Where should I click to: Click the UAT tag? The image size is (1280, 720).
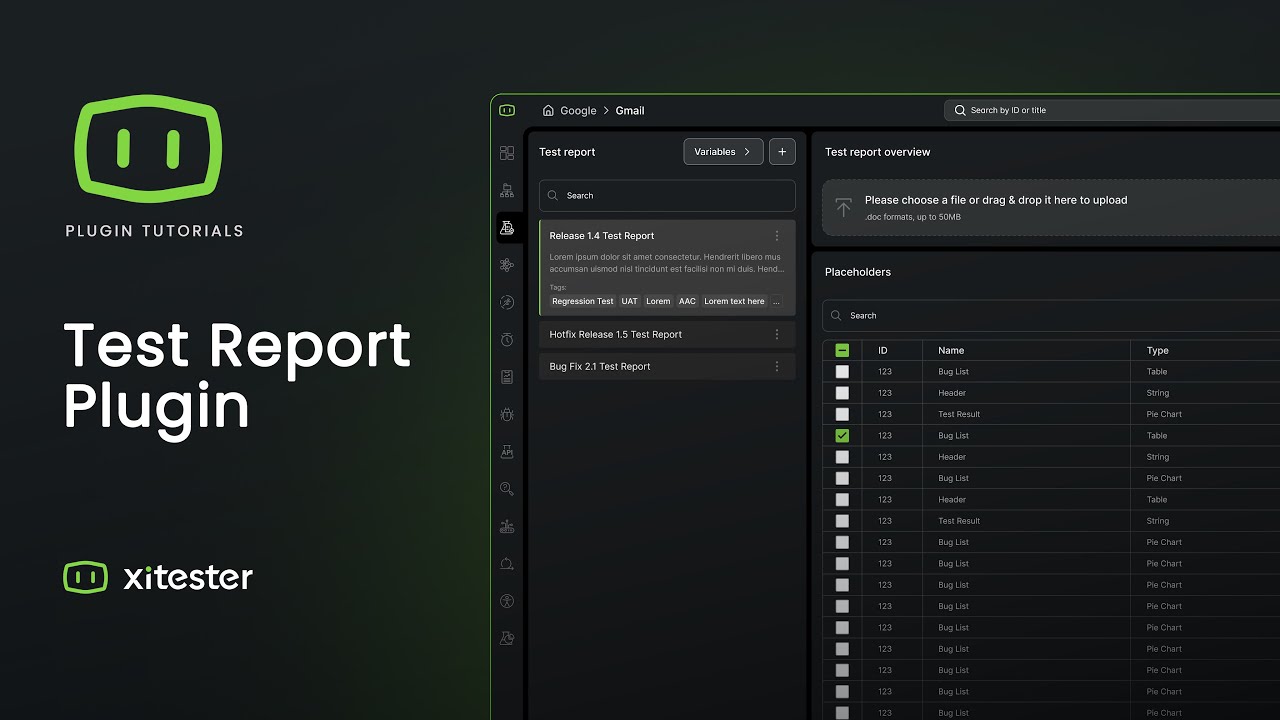point(630,301)
